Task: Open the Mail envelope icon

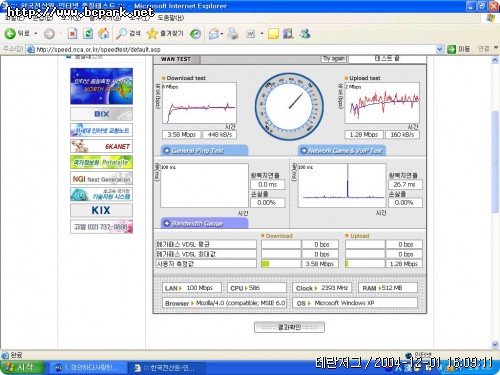Action: [x=214, y=34]
